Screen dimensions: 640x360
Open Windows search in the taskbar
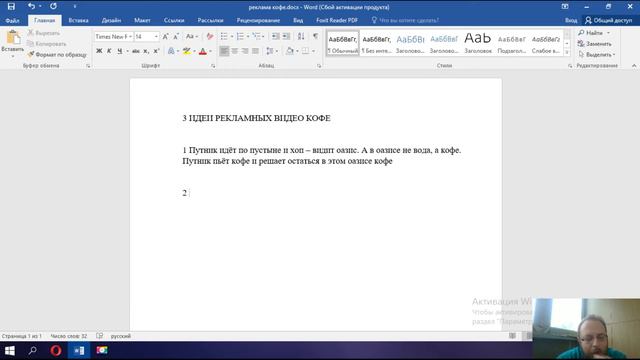click(x=32, y=351)
